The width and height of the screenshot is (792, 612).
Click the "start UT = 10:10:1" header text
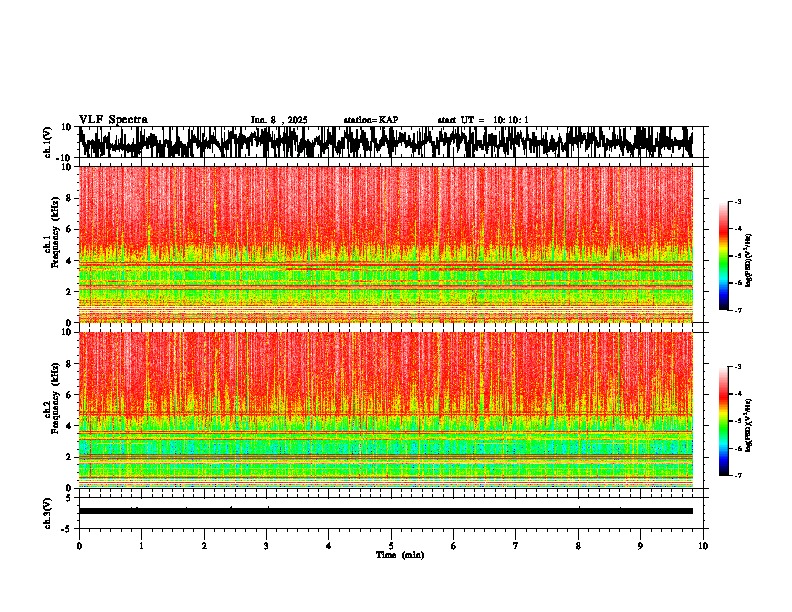coord(483,120)
